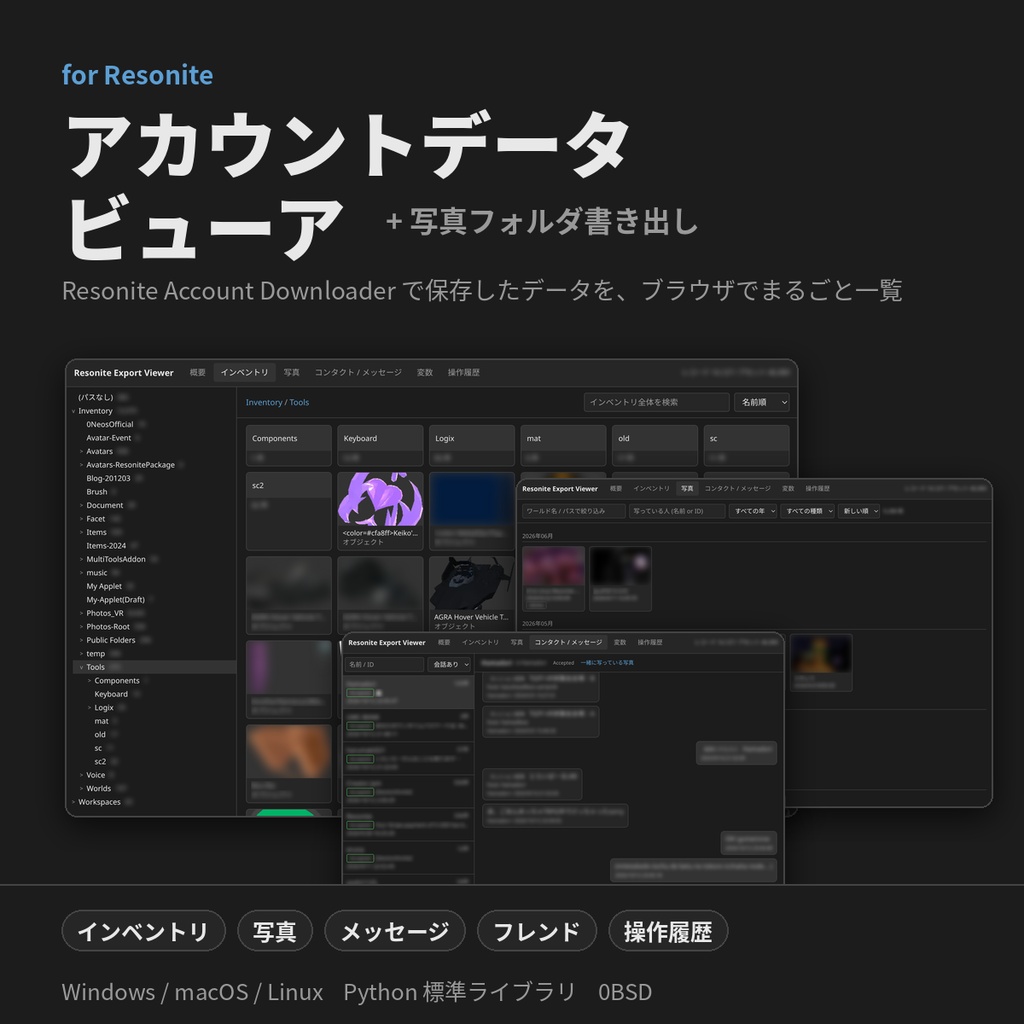Open the 変数 tab in the inventory window
The image size is (1024, 1024).
[x=424, y=372]
